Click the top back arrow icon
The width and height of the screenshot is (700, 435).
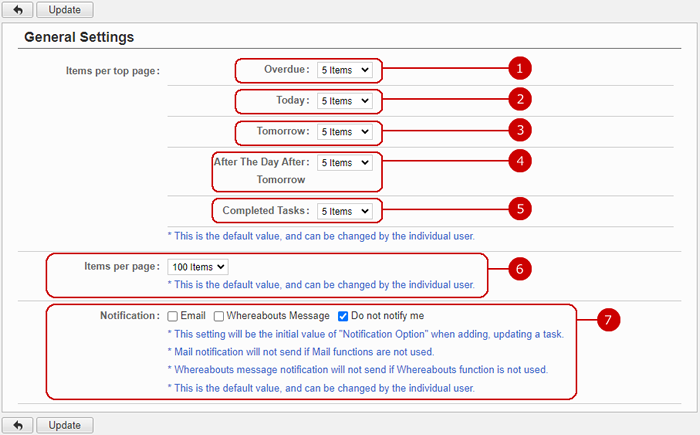[x=17, y=10]
